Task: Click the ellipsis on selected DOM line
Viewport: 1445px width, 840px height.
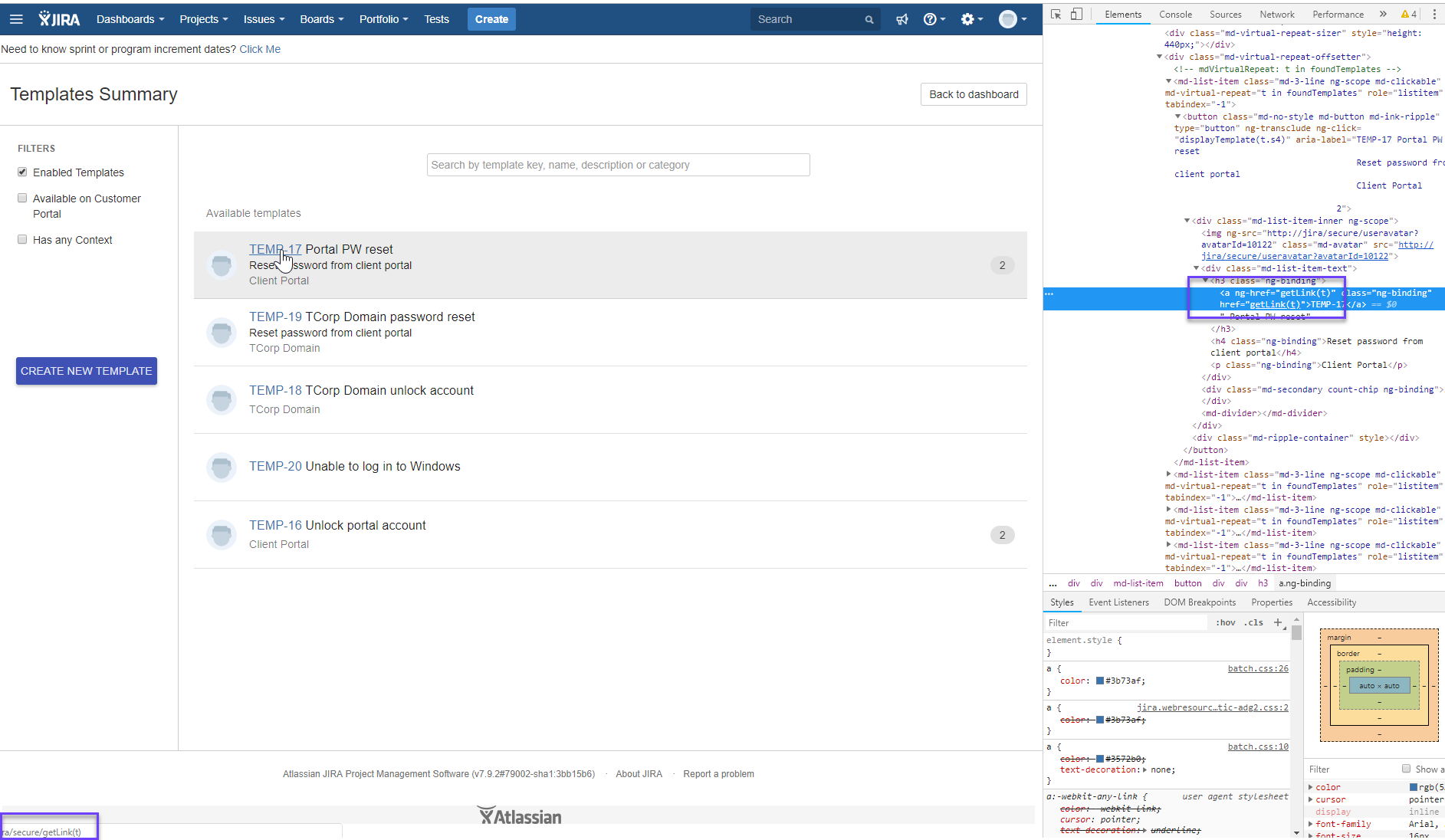Action: [1049, 294]
